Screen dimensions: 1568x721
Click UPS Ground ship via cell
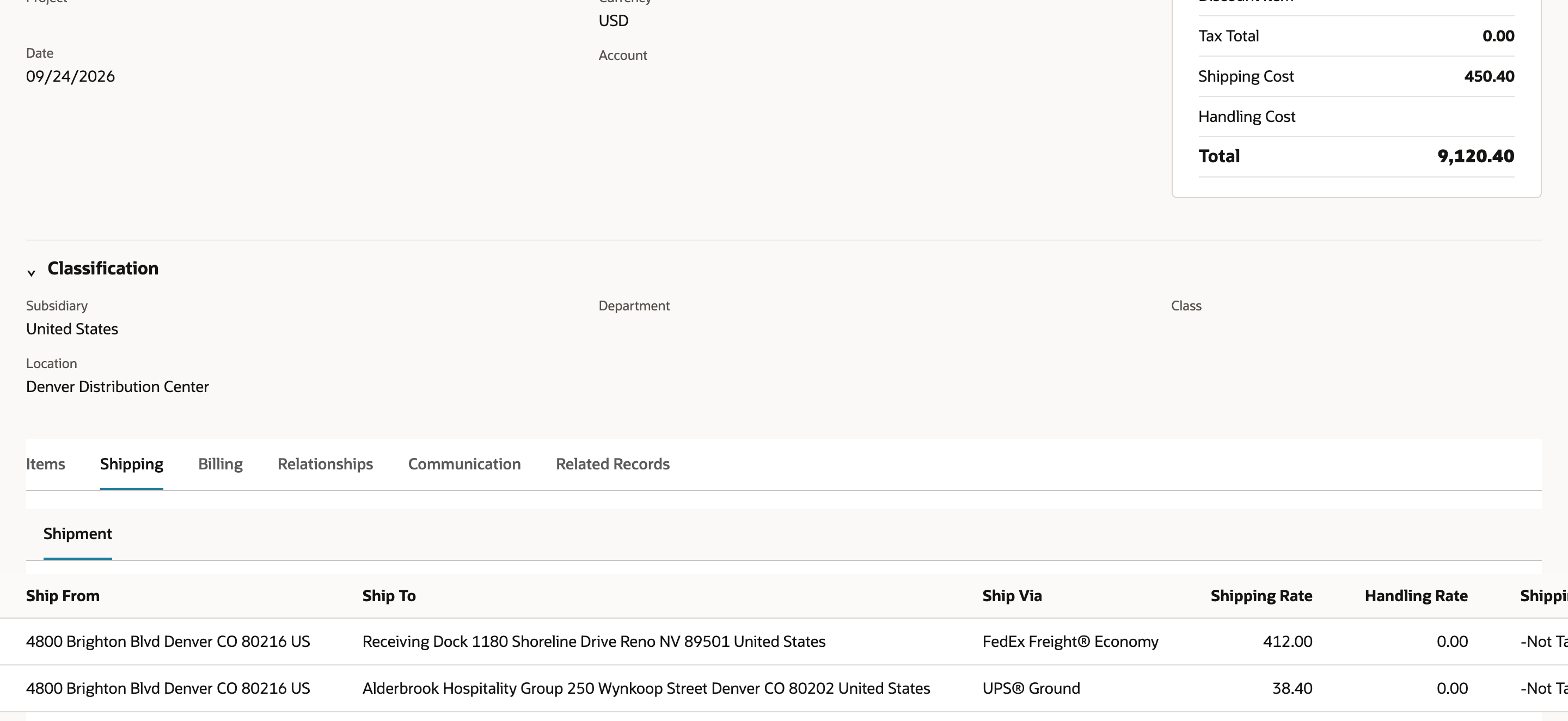pos(1031,689)
